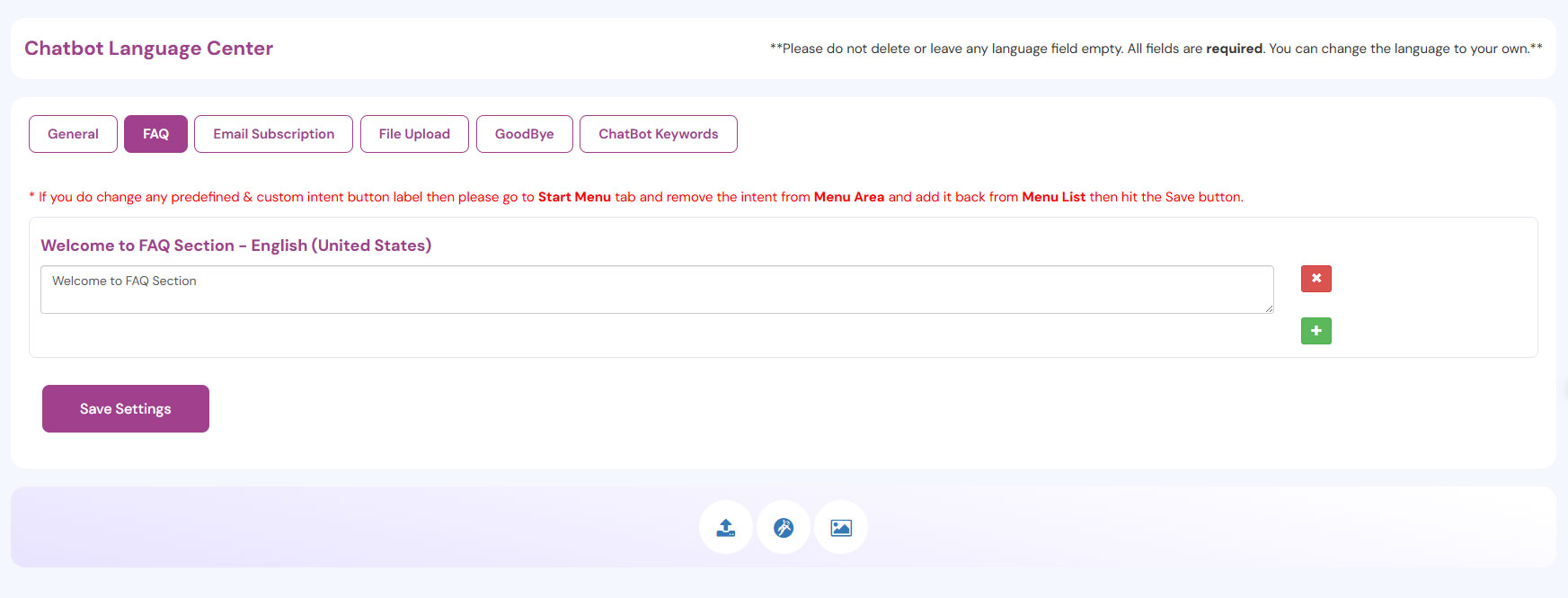This screenshot has width=1568, height=598.
Task: Click the Welcome to FAQ Section heading label
Action: 235,245
